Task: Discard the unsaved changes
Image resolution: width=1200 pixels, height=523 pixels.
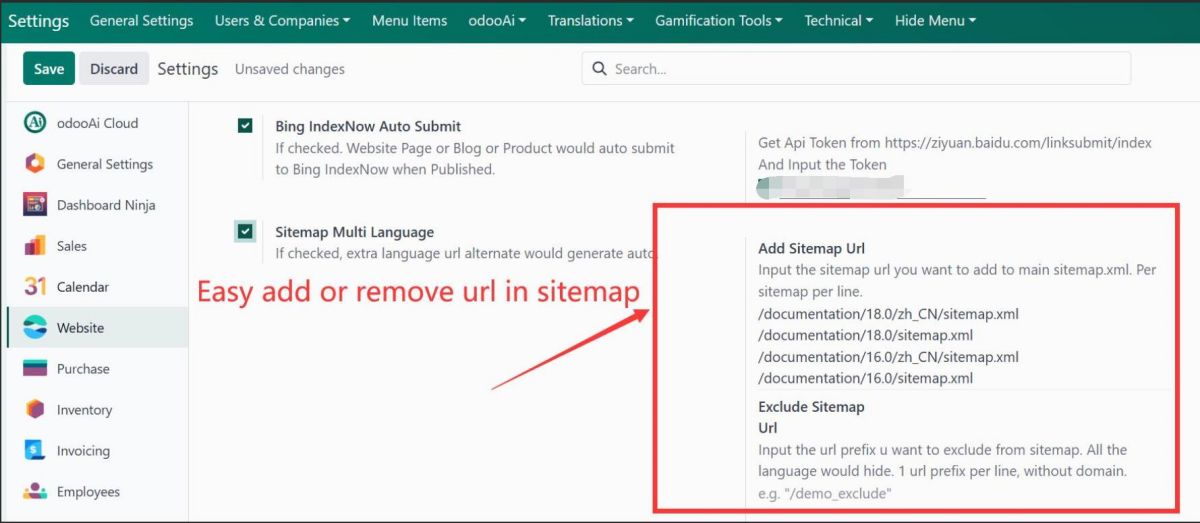Action: coord(114,69)
